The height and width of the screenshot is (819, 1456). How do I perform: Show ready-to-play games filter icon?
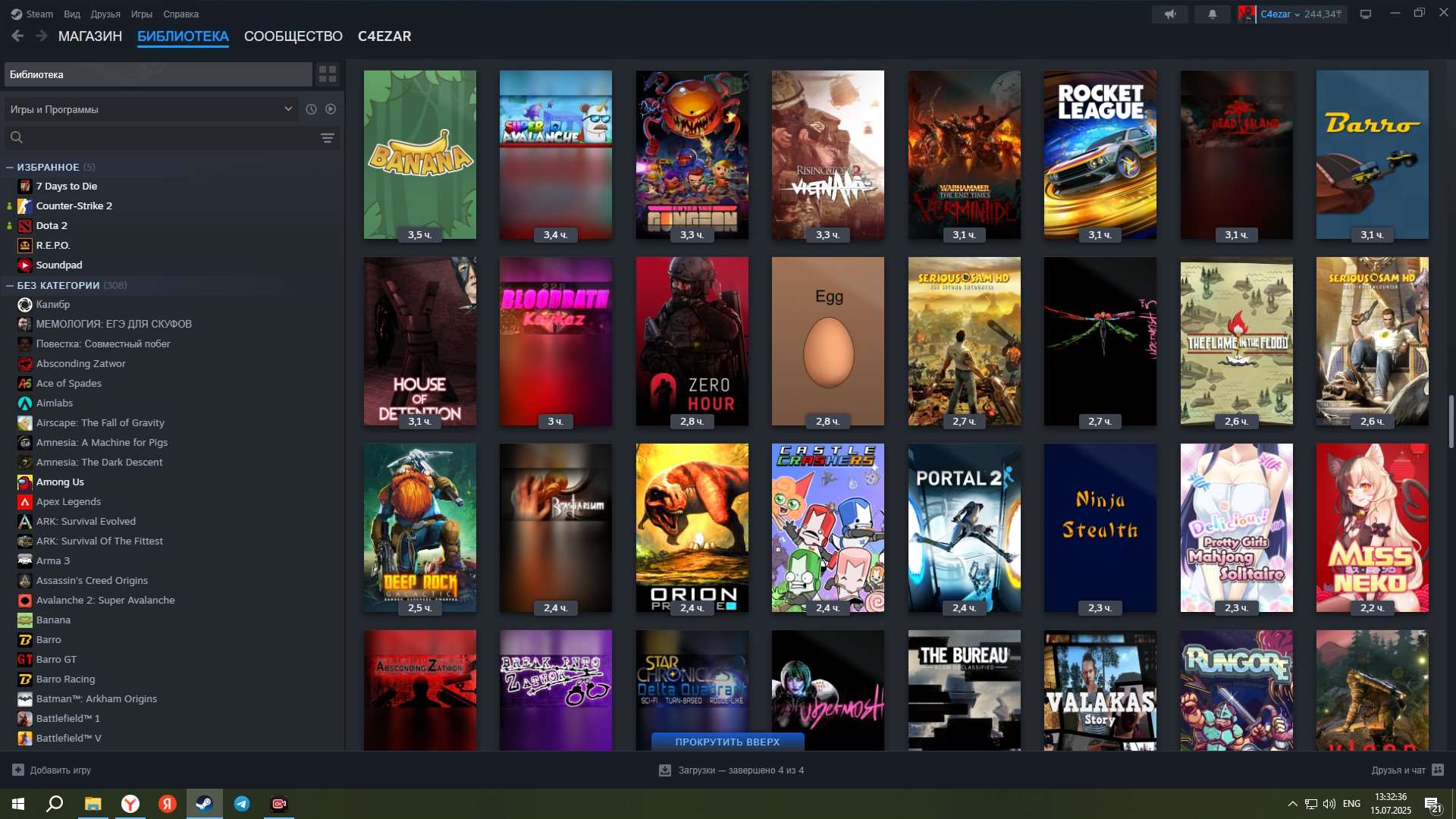[331, 109]
